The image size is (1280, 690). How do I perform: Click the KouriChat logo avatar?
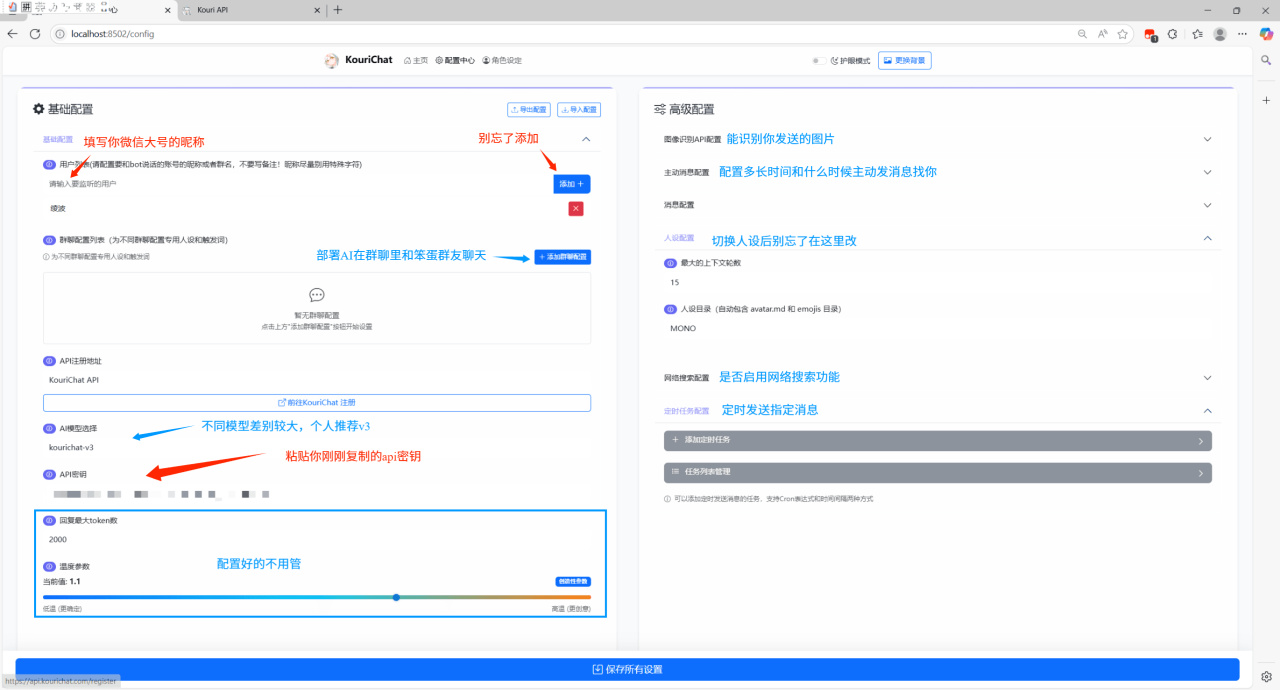click(332, 61)
